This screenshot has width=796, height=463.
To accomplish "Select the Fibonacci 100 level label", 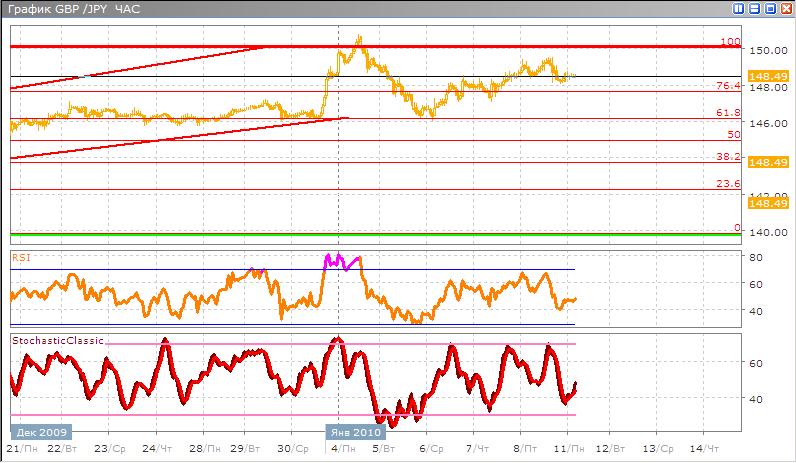I will [730, 42].
